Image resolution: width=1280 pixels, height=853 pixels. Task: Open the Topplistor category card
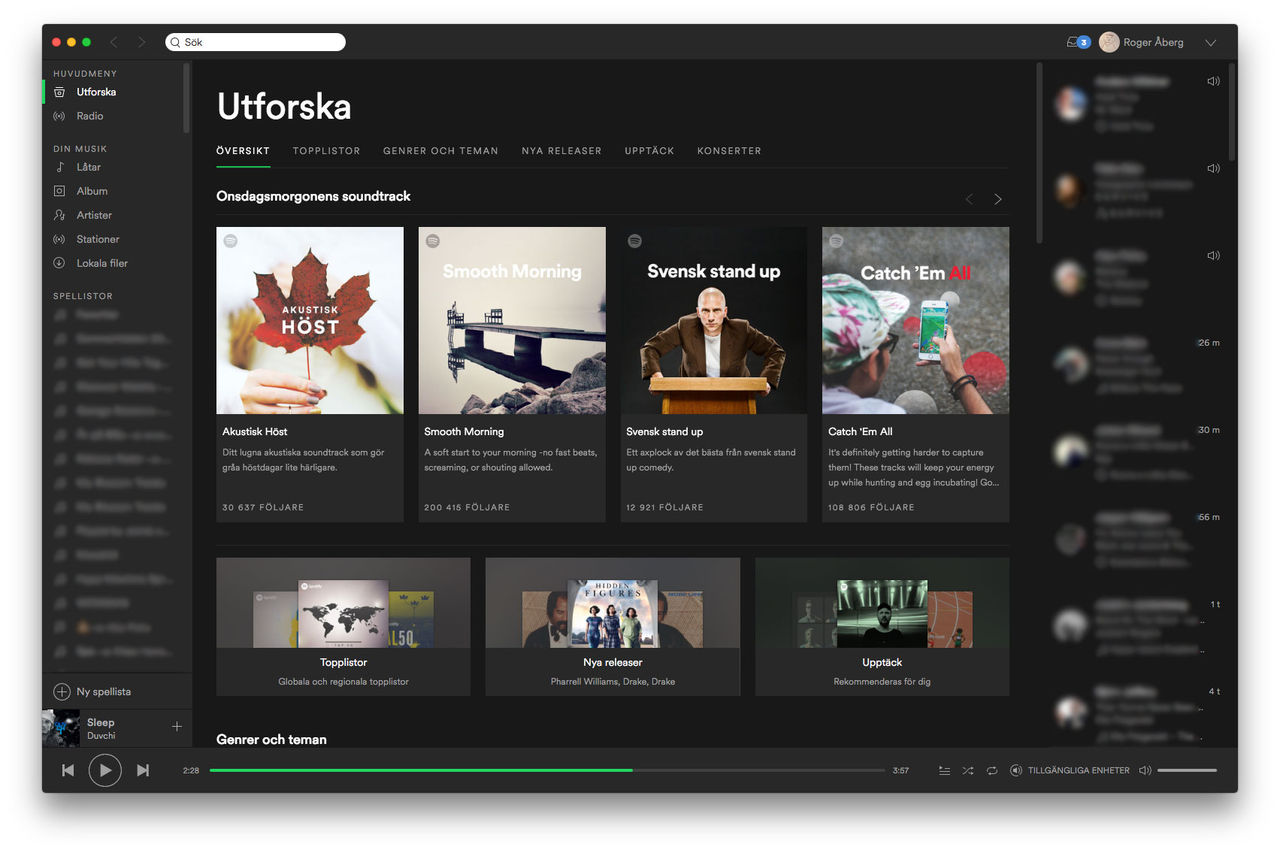343,627
